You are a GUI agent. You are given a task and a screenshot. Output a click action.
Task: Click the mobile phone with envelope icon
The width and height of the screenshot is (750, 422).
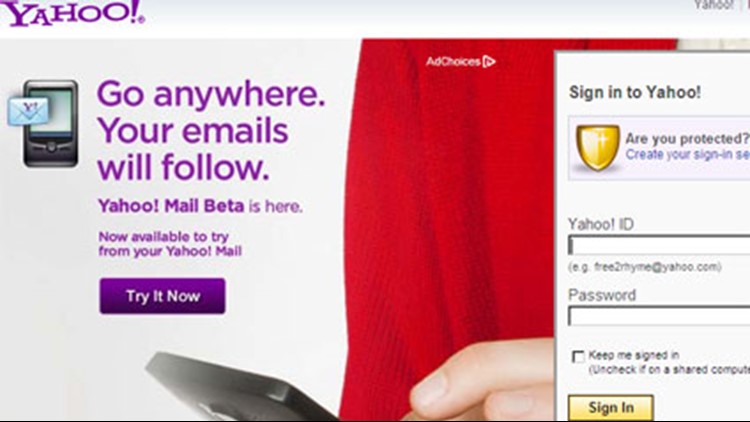pyautogui.click(x=44, y=123)
